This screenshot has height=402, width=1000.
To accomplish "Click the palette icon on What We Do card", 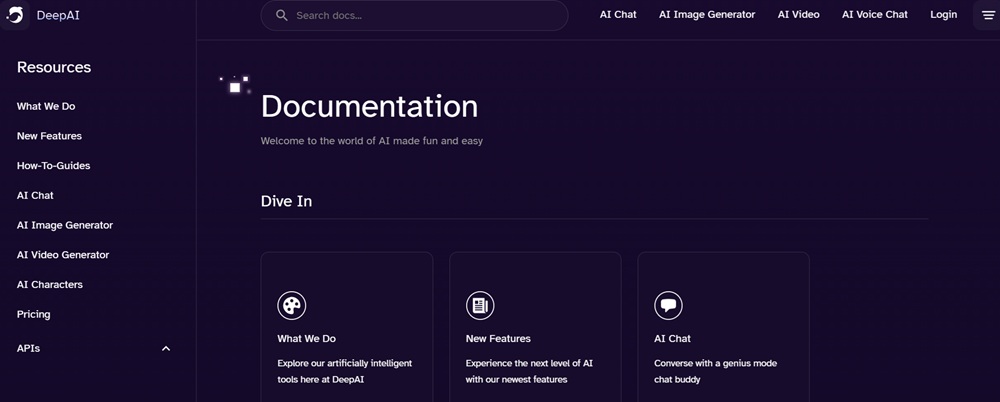I will click(291, 305).
